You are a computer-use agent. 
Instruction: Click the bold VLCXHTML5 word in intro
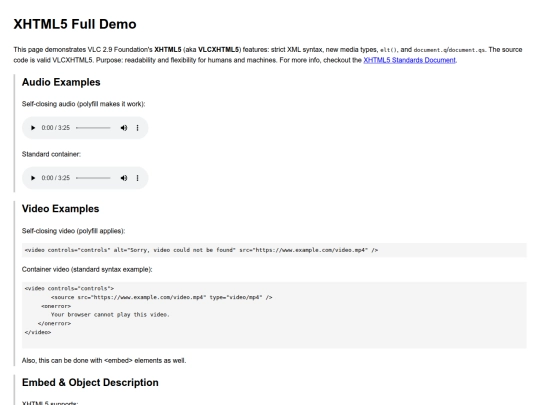[219, 50]
